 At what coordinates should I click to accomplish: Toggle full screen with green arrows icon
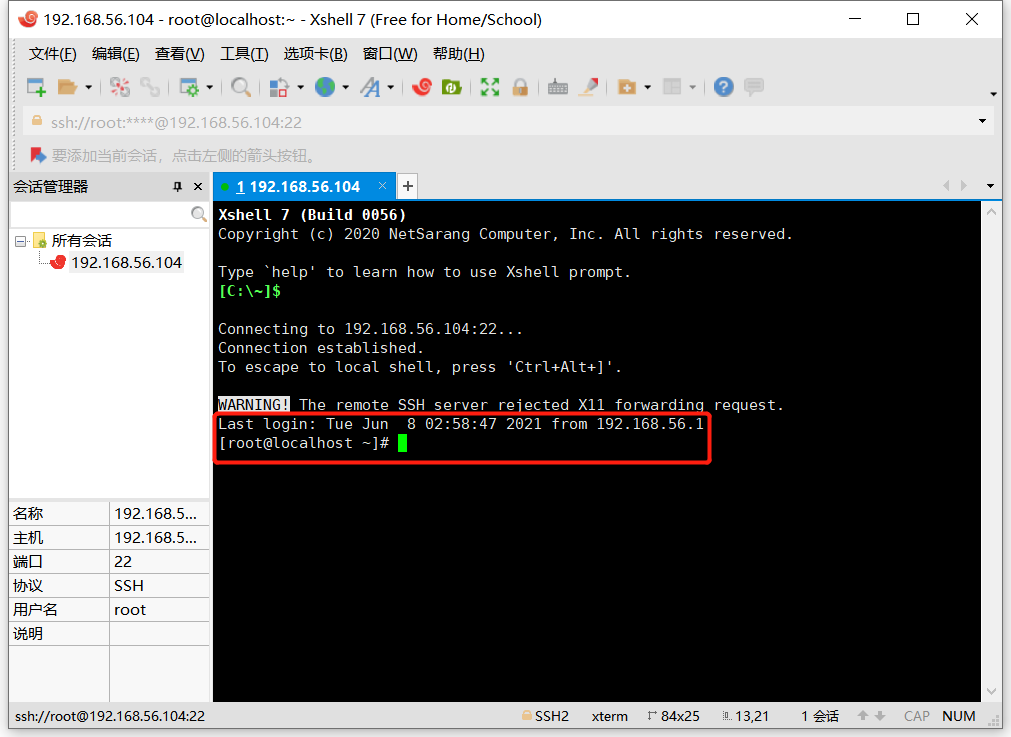490,87
